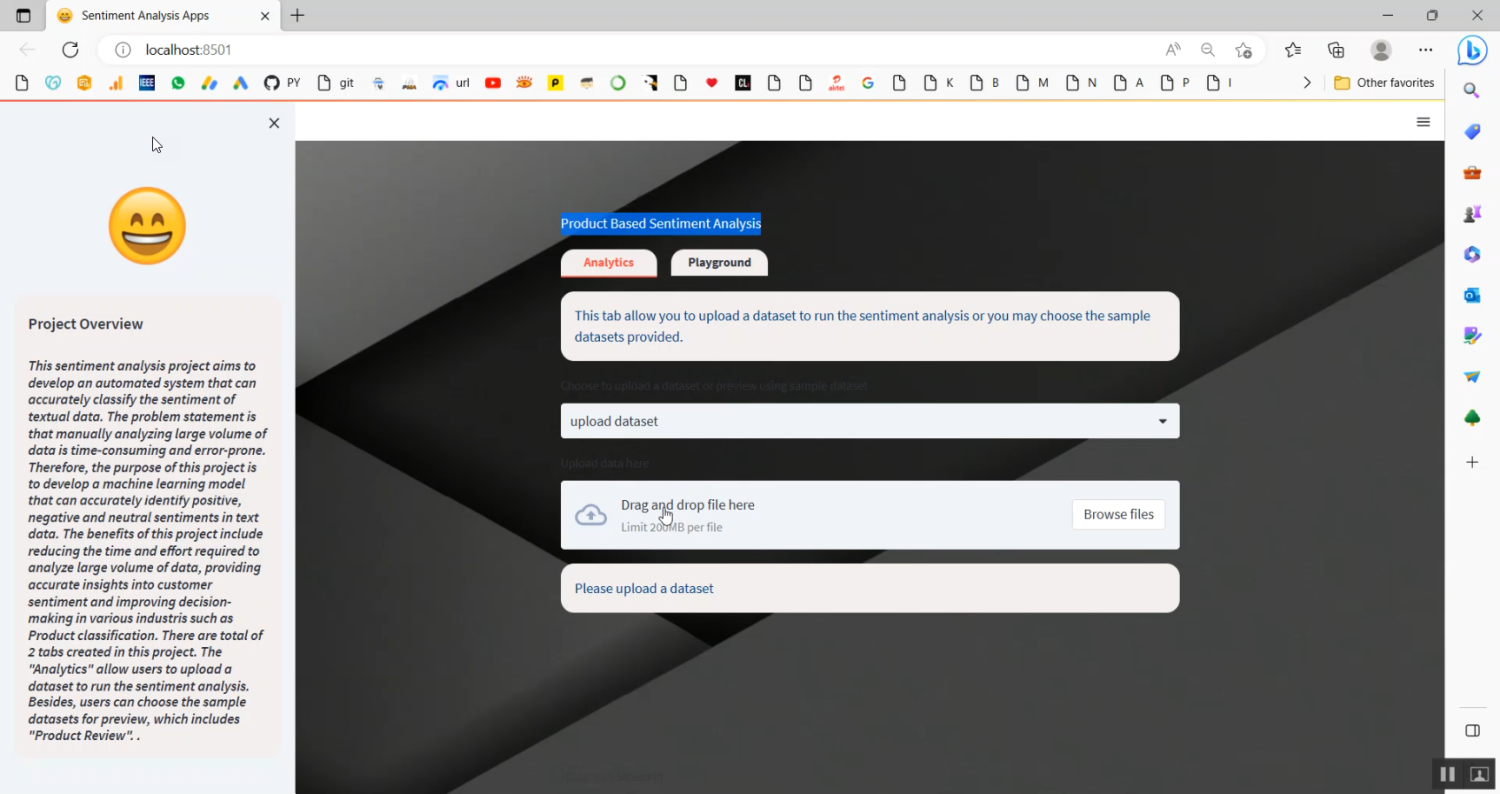Open the M bookmark
1500x794 pixels.
point(1032,83)
